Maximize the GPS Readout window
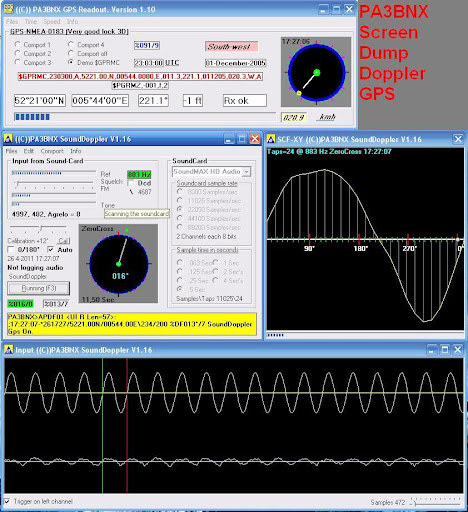Image resolution: width=468 pixels, height=512 pixels. click(x=336, y=9)
